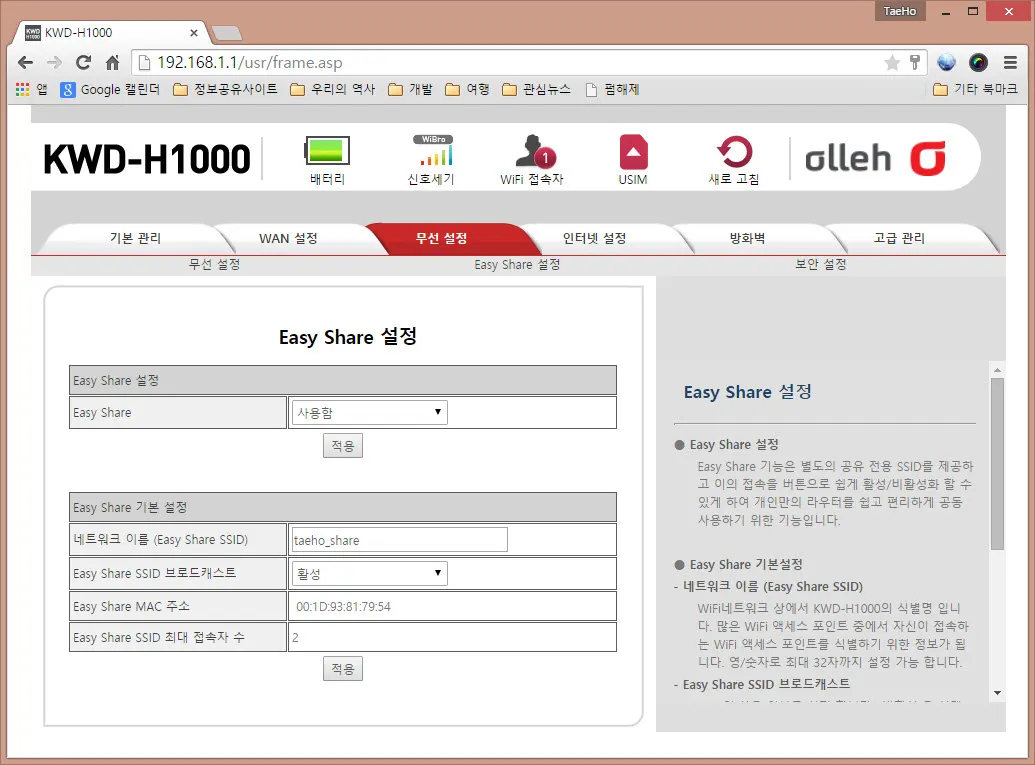
Task: Click the help panel scroll down arrow
Action: pyautogui.click(x=997, y=693)
